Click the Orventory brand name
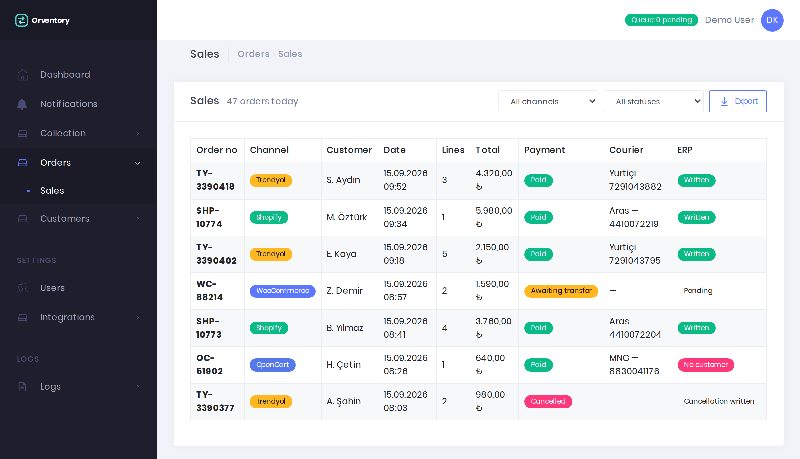This screenshot has width=800, height=459. pyautogui.click(x=51, y=20)
